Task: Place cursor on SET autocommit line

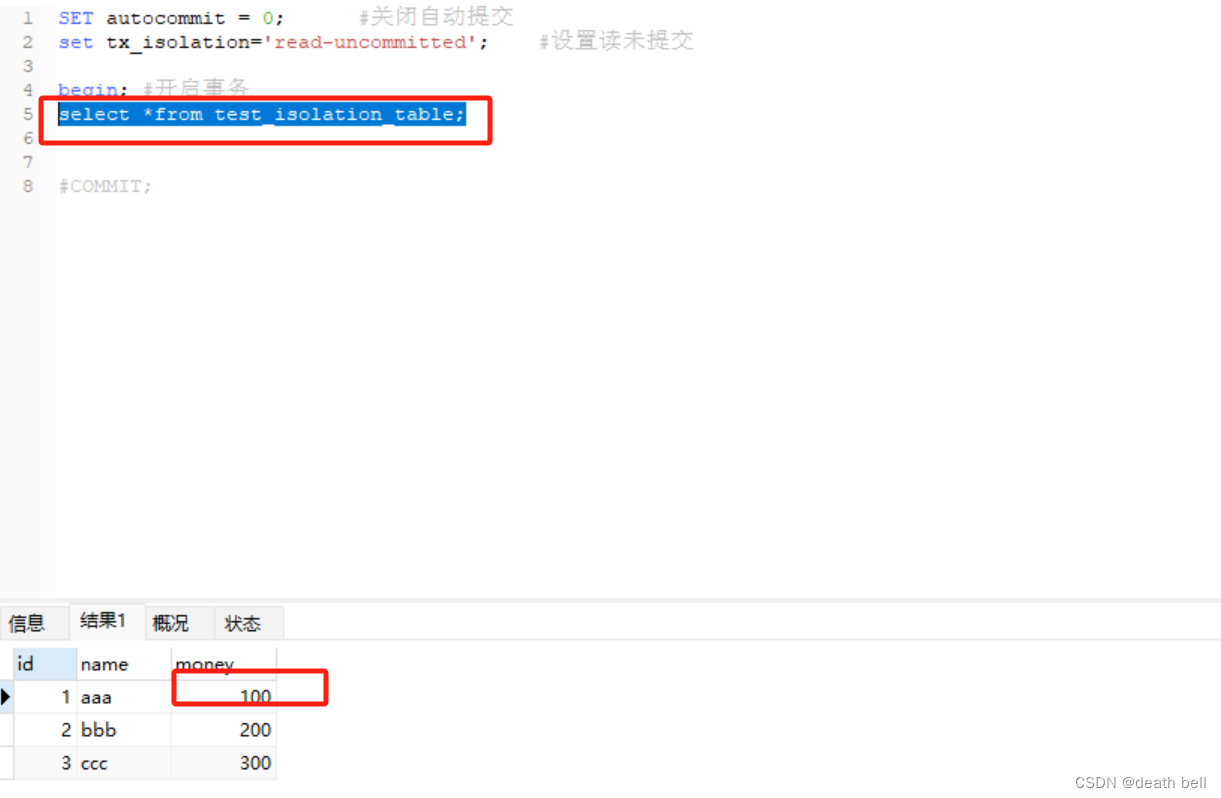Action: tap(171, 18)
